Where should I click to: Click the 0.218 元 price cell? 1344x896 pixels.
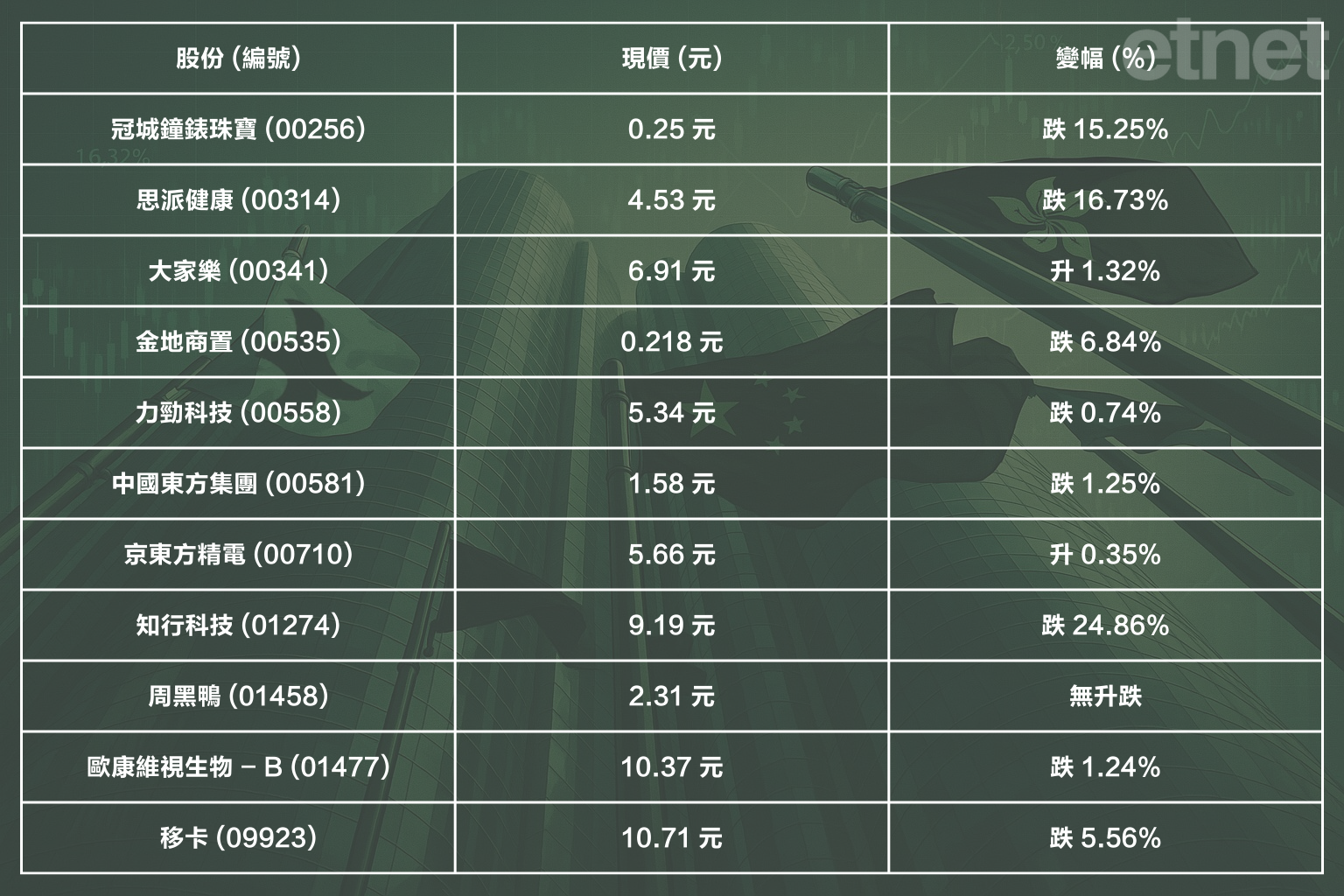671,342
